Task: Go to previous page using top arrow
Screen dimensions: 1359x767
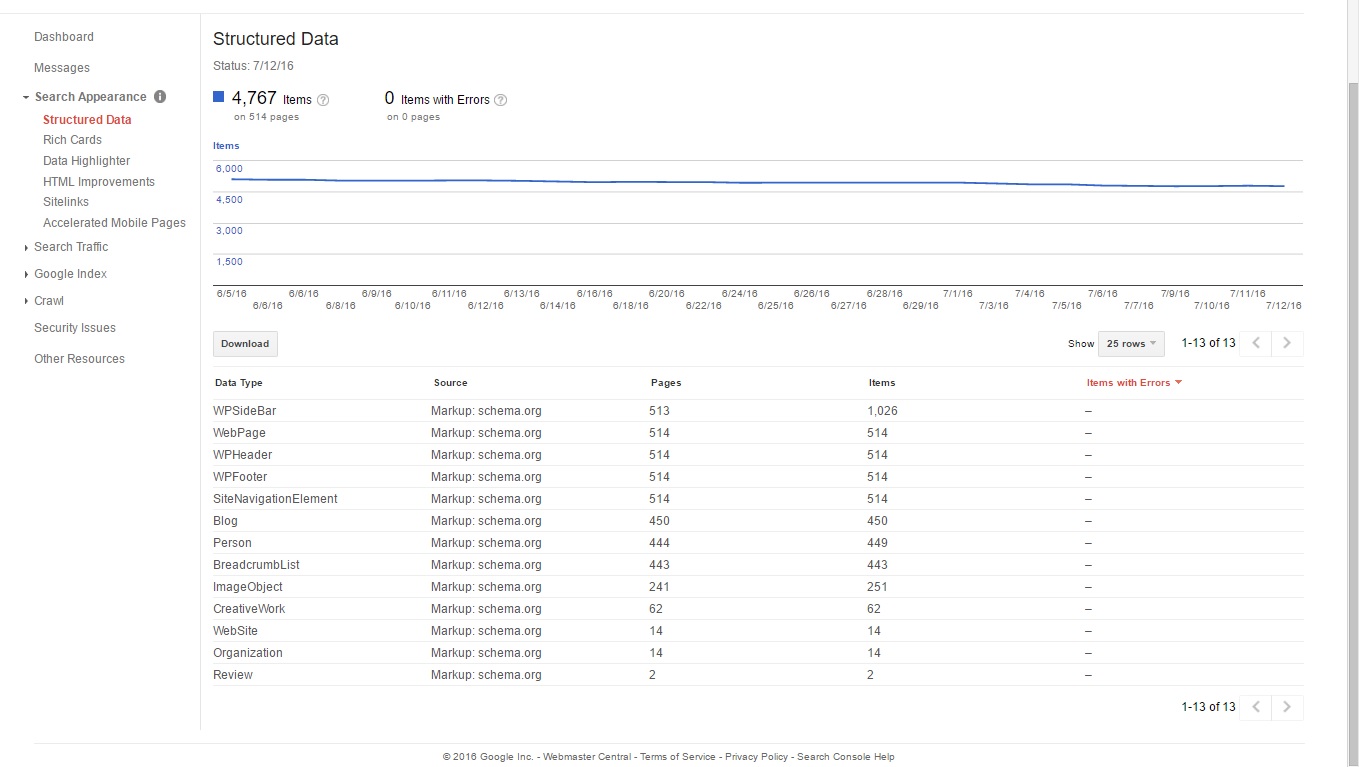Action: click(x=1257, y=343)
